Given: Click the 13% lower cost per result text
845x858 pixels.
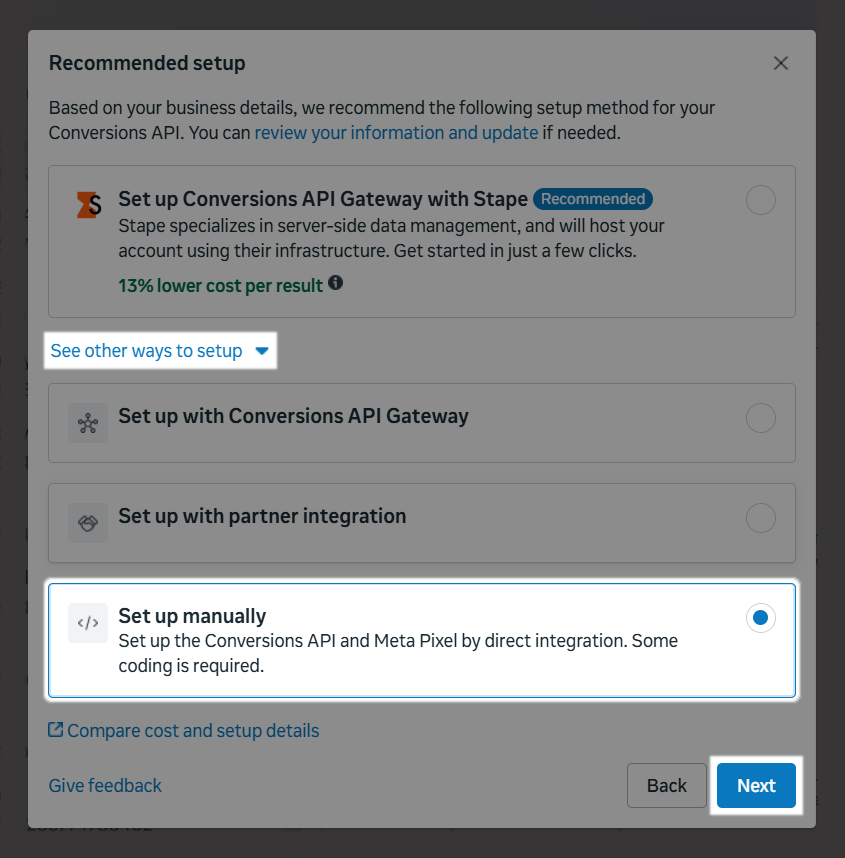Looking at the screenshot, I should (x=220, y=285).
